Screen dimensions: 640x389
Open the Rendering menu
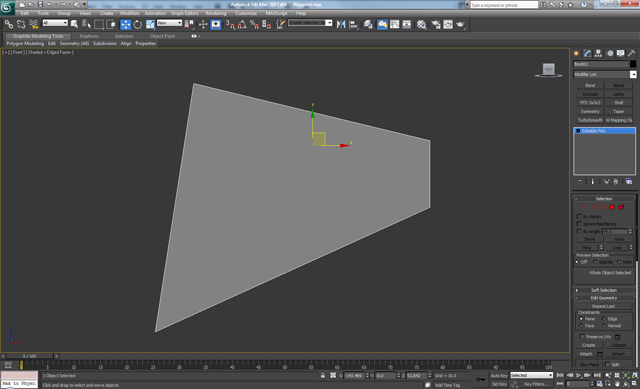click(216, 13)
